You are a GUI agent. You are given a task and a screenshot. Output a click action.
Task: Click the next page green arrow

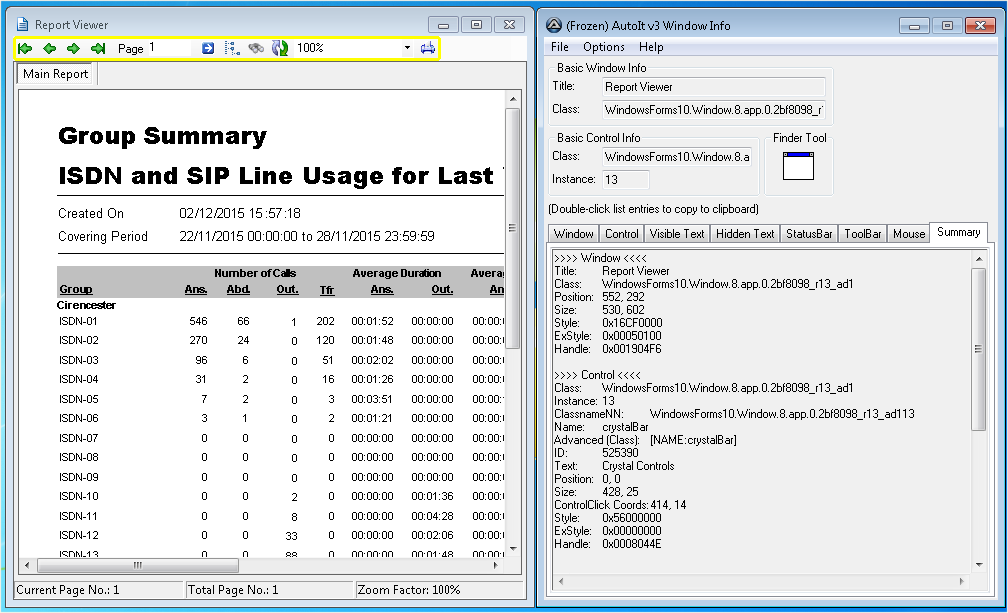pyautogui.click(x=73, y=48)
